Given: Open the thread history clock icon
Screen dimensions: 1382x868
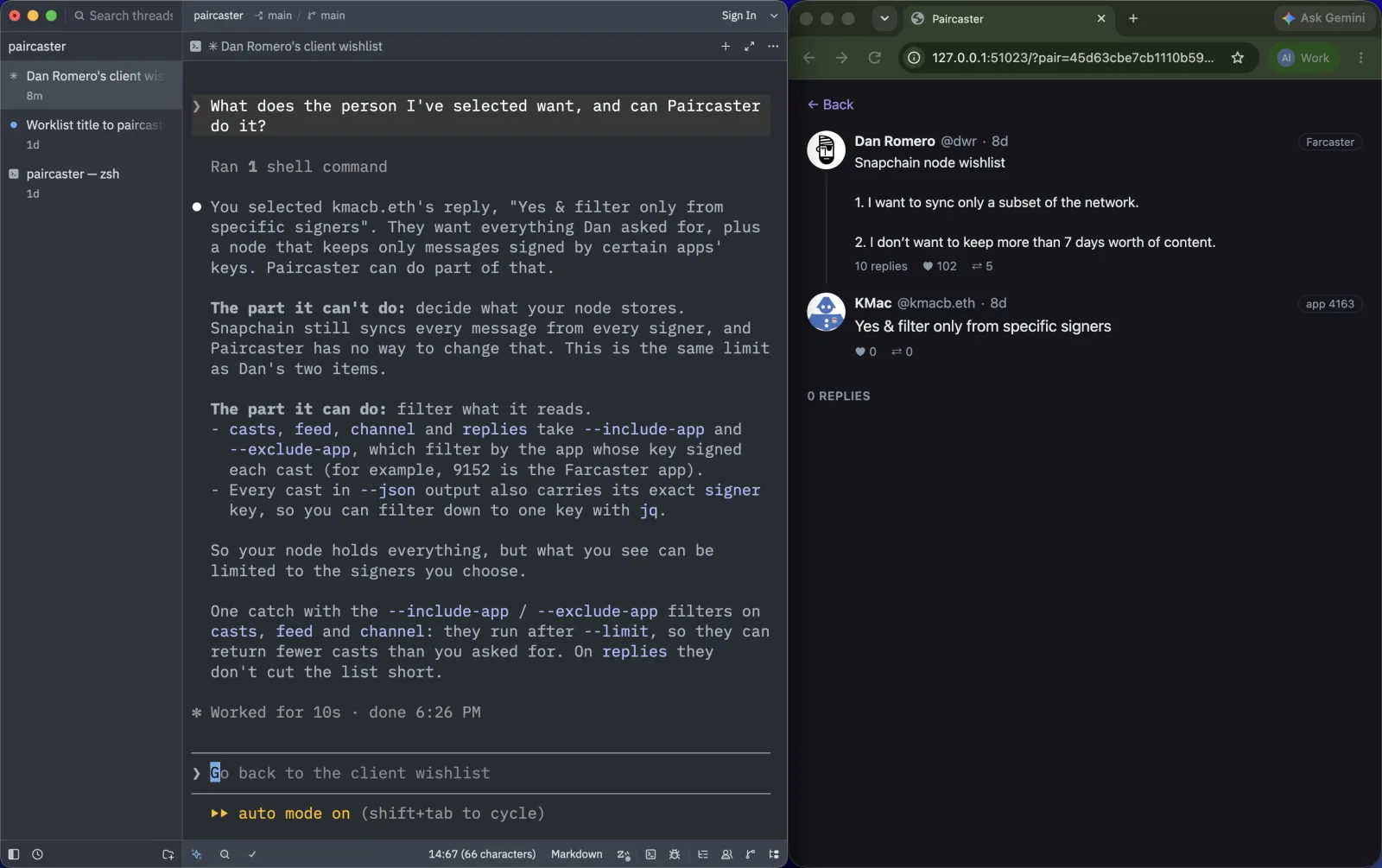Looking at the screenshot, I should click(37, 854).
